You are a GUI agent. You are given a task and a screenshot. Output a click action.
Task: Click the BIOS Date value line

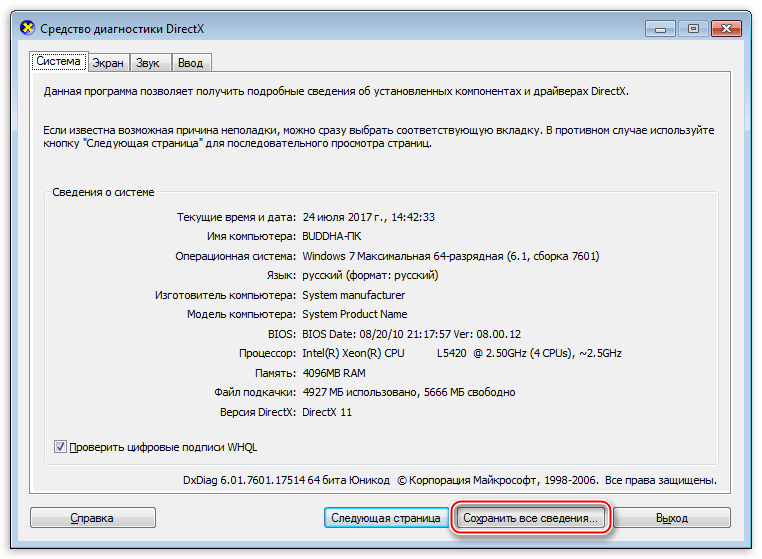pyautogui.click(x=411, y=334)
